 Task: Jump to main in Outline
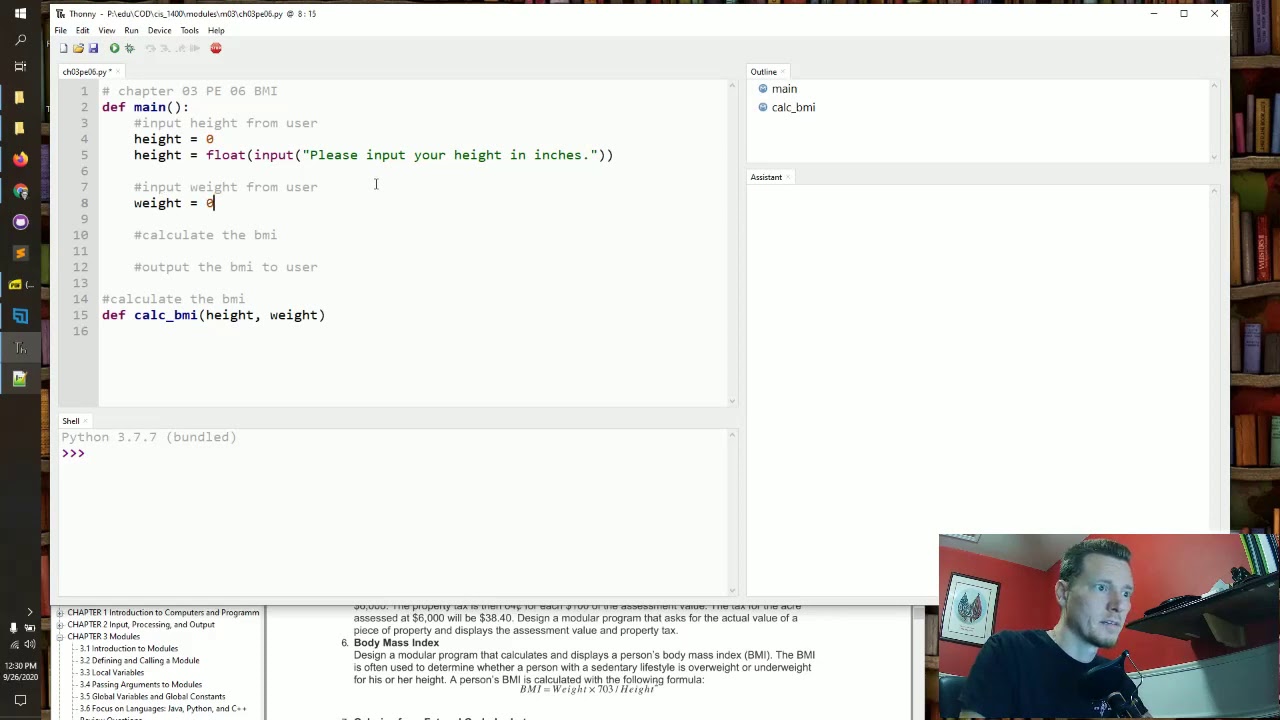784,89
